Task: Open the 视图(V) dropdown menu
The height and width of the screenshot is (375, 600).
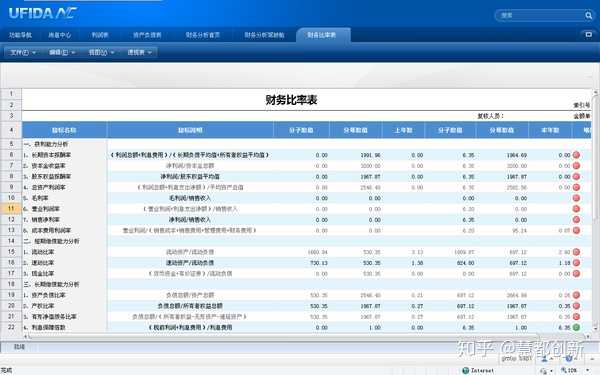Action: point(101,52)
